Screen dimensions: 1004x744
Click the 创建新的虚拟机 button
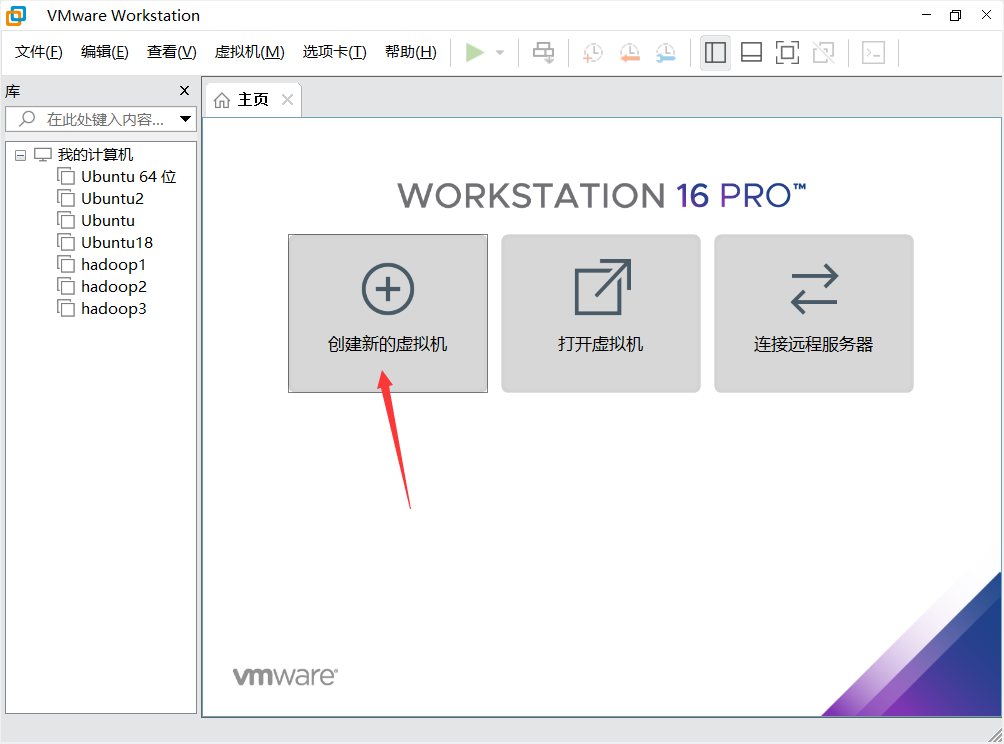tap(388, 314)
